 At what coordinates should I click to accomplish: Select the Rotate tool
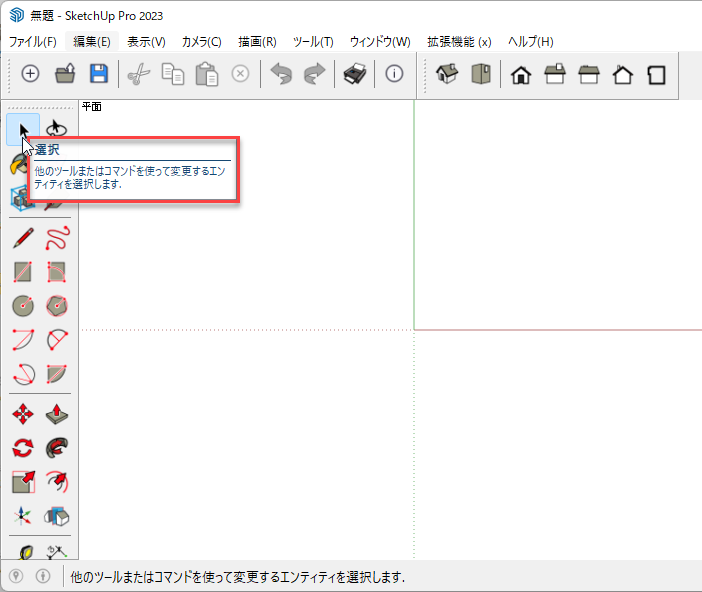(23, 448)
